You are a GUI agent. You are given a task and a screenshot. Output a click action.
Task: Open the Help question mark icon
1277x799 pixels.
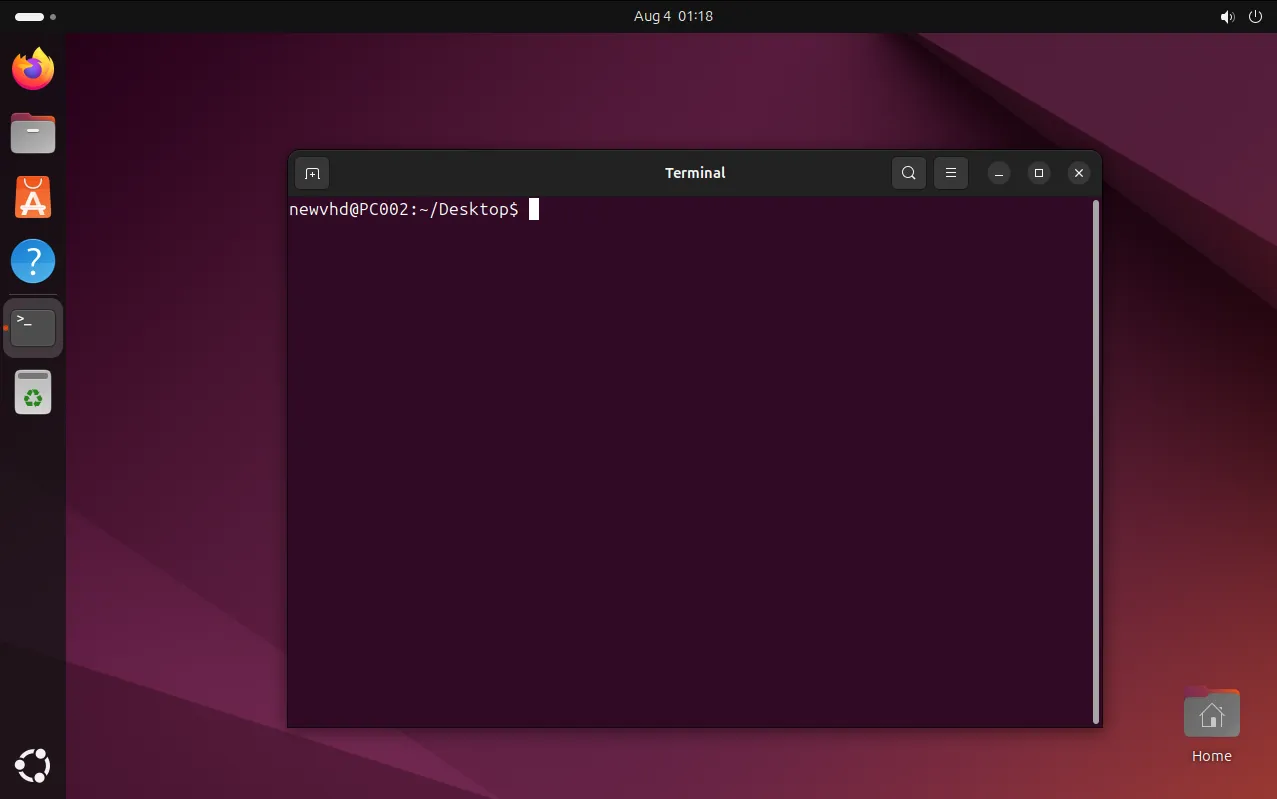(33, 262)
